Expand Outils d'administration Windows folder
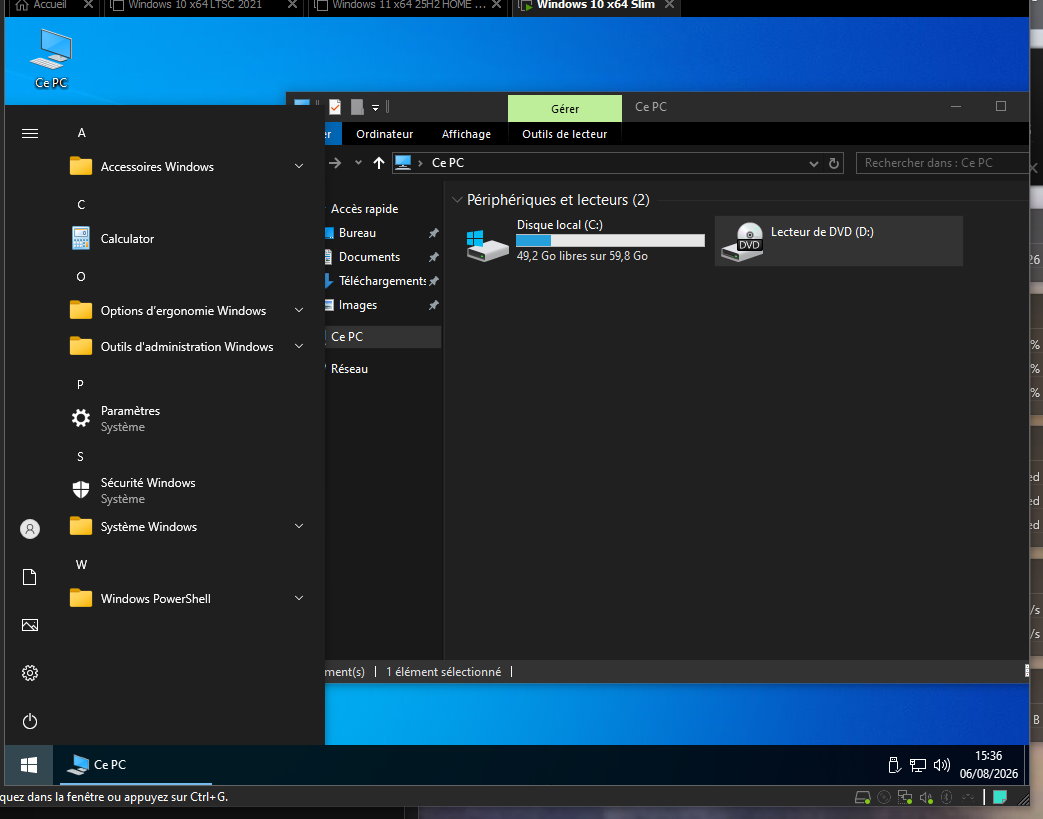The image size is (1043, 819). (x=299, y=347)
